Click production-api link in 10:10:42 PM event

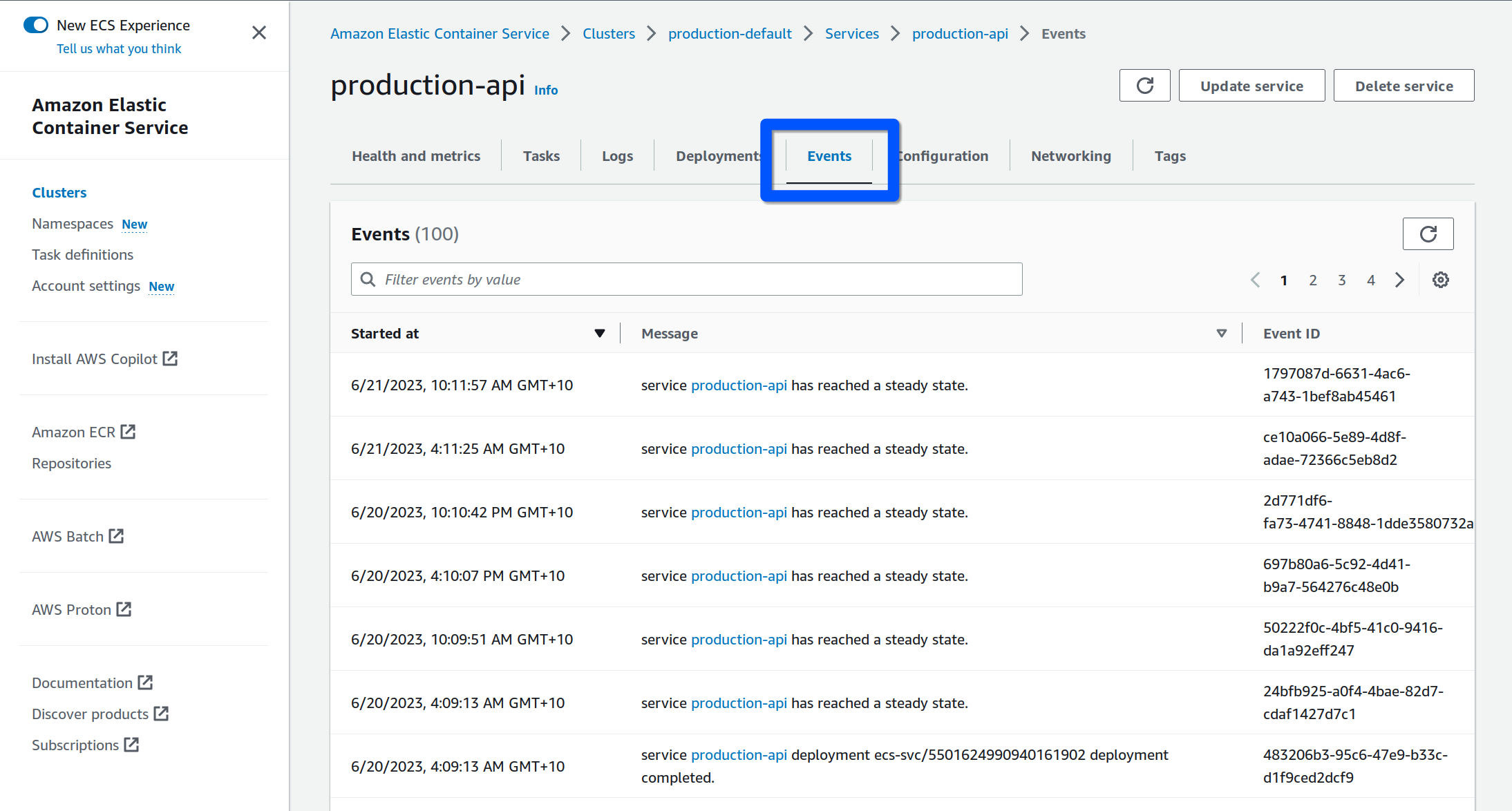tap(739, 513)
